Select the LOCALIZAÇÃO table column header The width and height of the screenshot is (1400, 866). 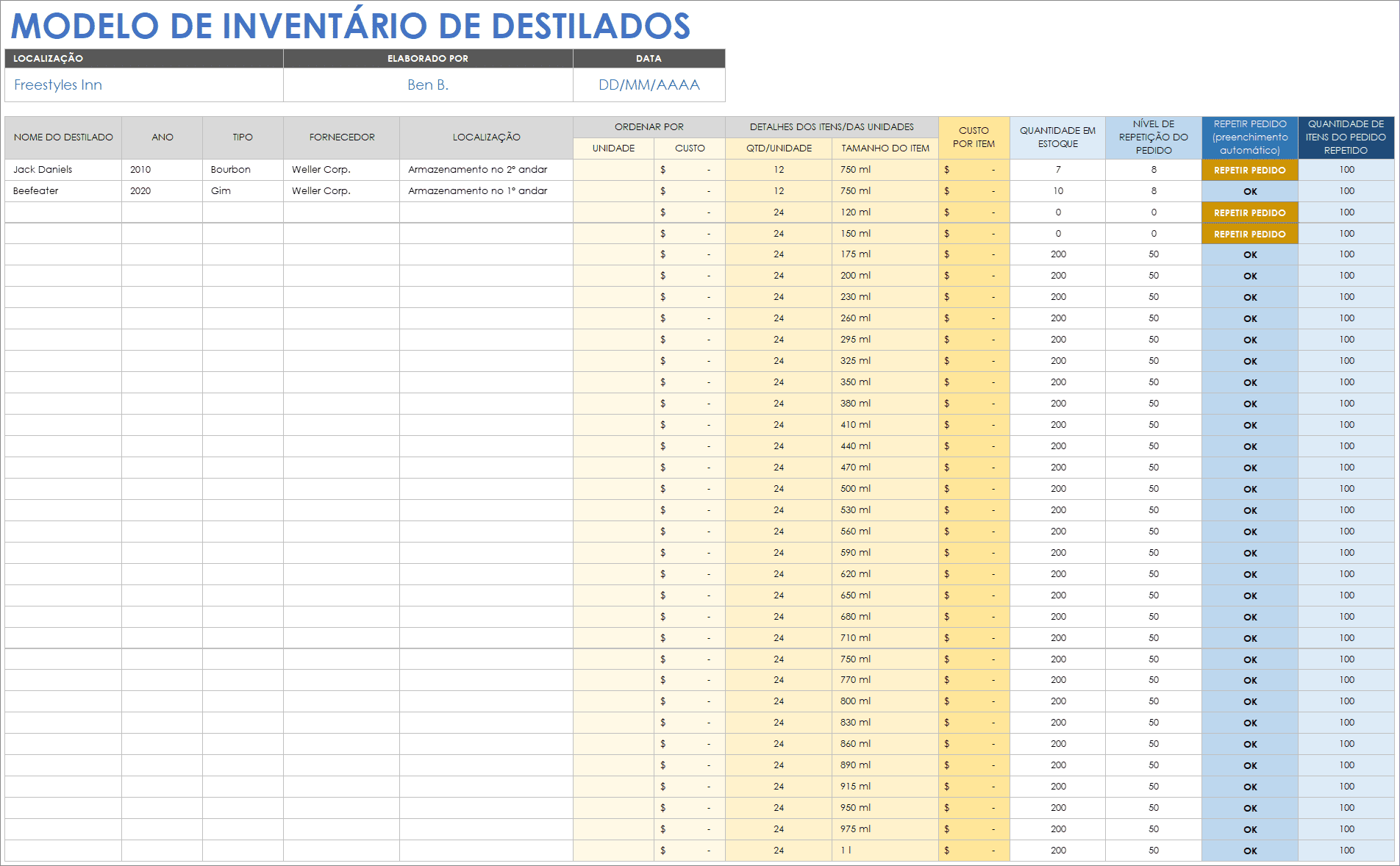click(487, 137)
